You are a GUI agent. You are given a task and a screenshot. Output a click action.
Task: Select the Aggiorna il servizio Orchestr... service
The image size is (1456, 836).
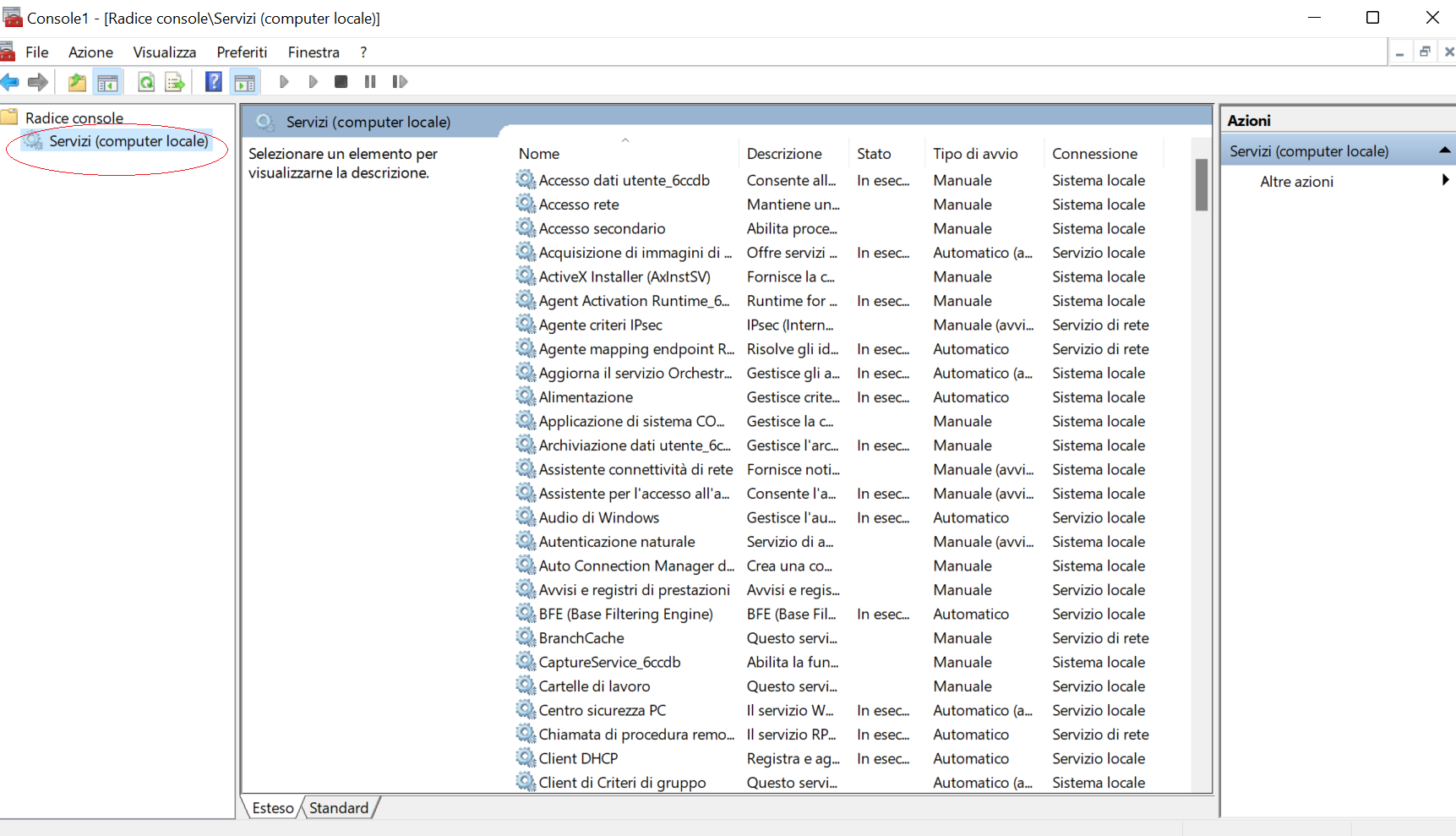tap(636, 373)
